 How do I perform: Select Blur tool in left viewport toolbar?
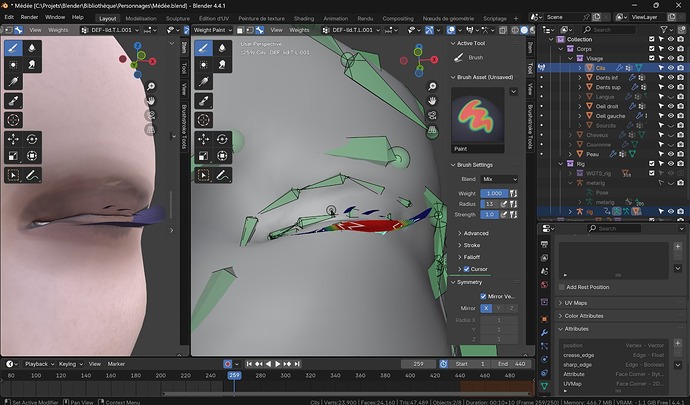coord(32,48)
